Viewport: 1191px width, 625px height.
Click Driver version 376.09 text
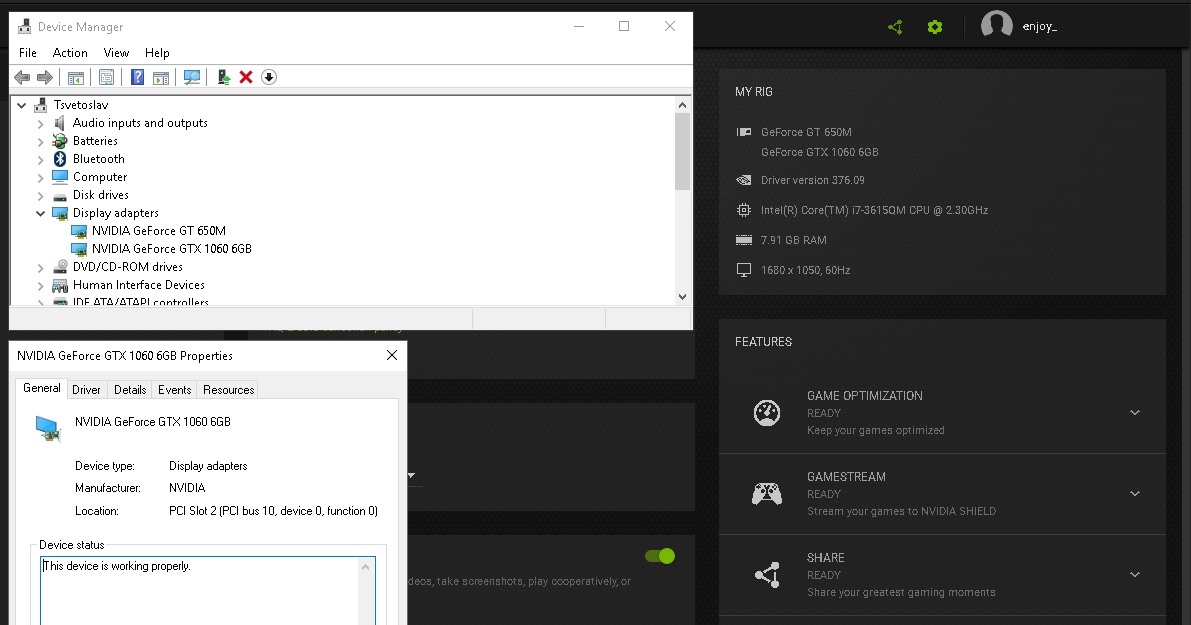813,180
